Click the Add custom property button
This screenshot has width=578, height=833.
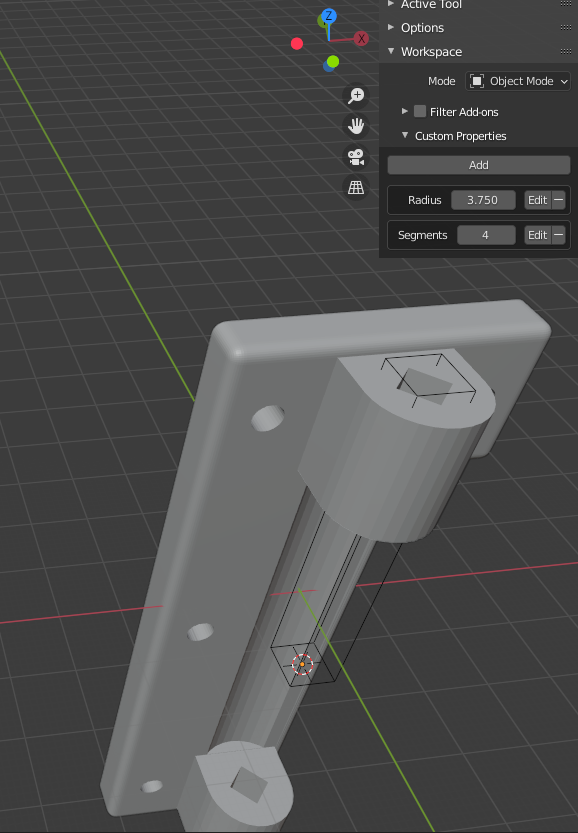479,165
